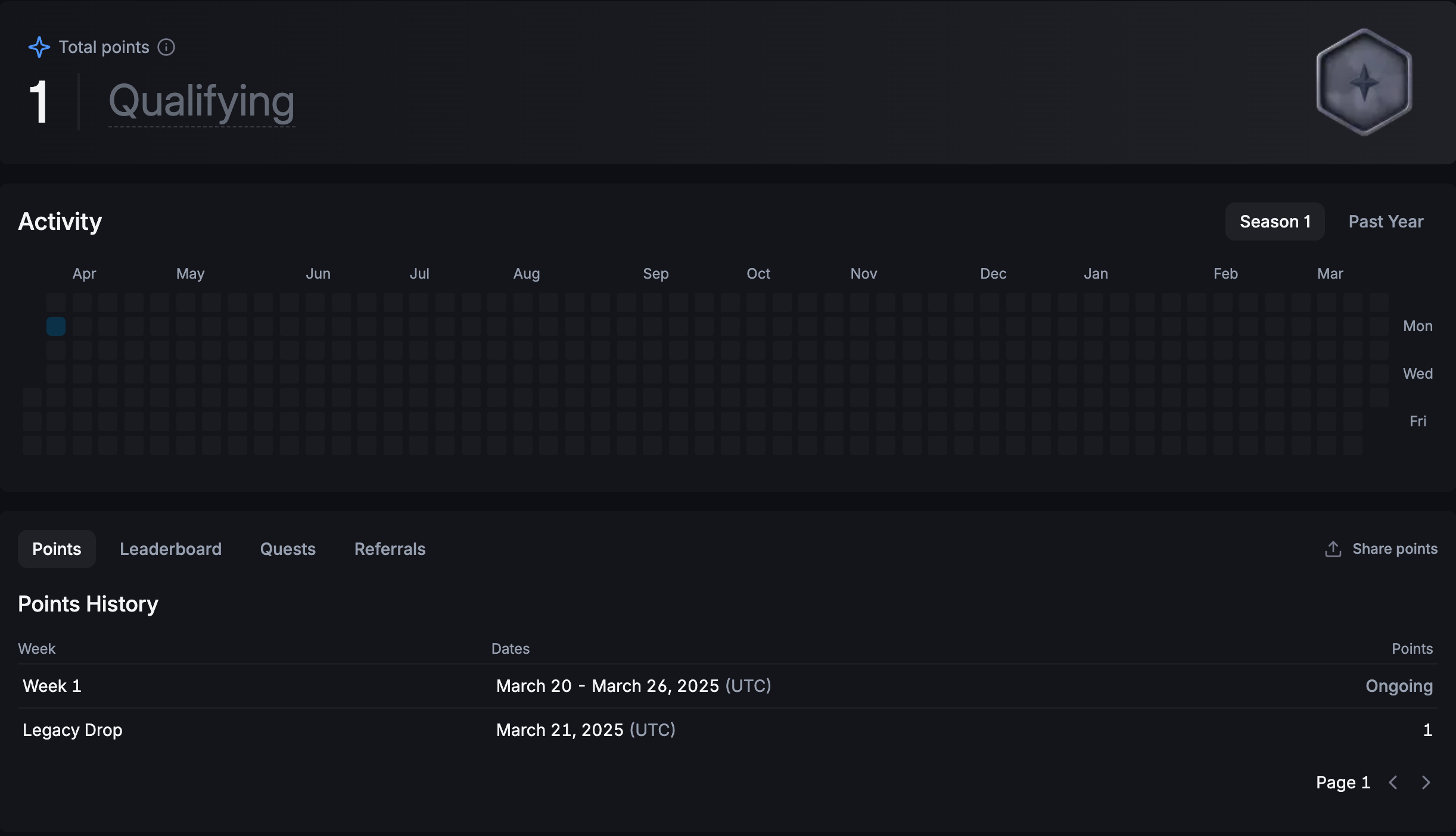This screenshot has width=1456, height=836.
Task: Switch to the Quests tab
Action: click(288, 549)
